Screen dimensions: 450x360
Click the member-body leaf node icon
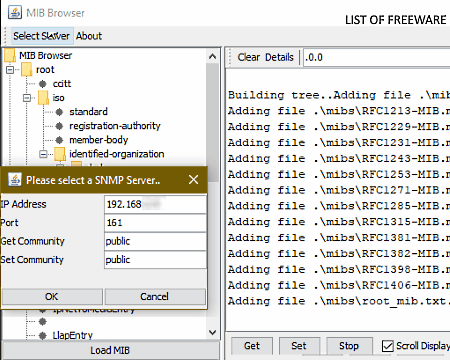(x=59, y=140)
